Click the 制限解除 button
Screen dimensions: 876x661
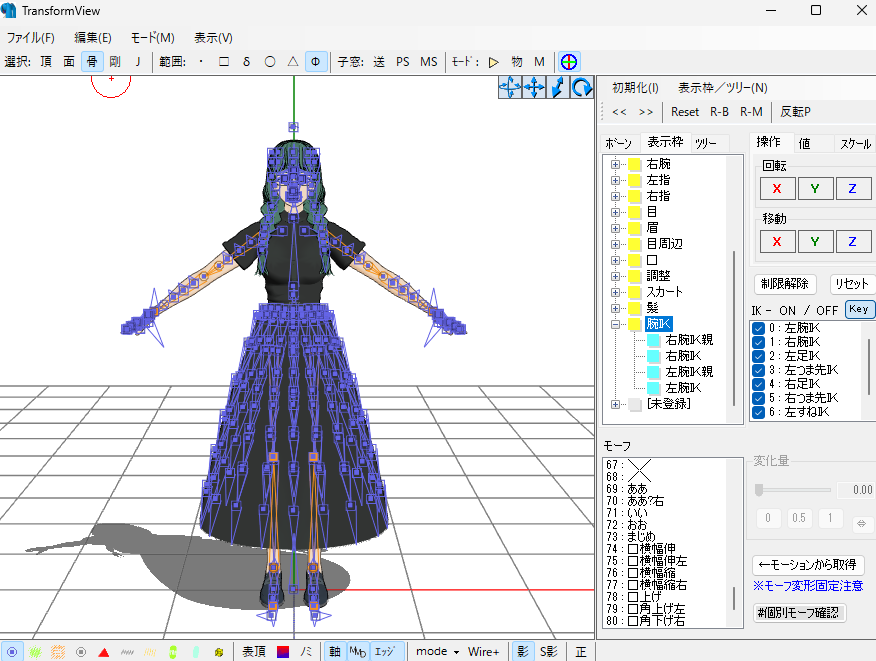(x=784, y=284)
